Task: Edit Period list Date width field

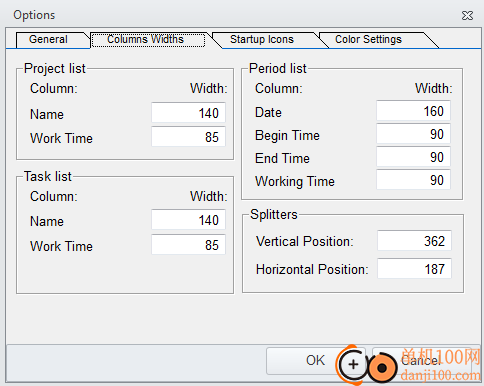Action: tap(413, 111)
